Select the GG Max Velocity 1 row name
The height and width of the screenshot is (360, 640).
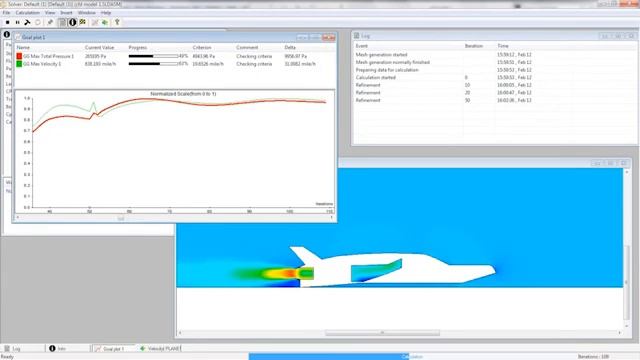tap(42, 64)
